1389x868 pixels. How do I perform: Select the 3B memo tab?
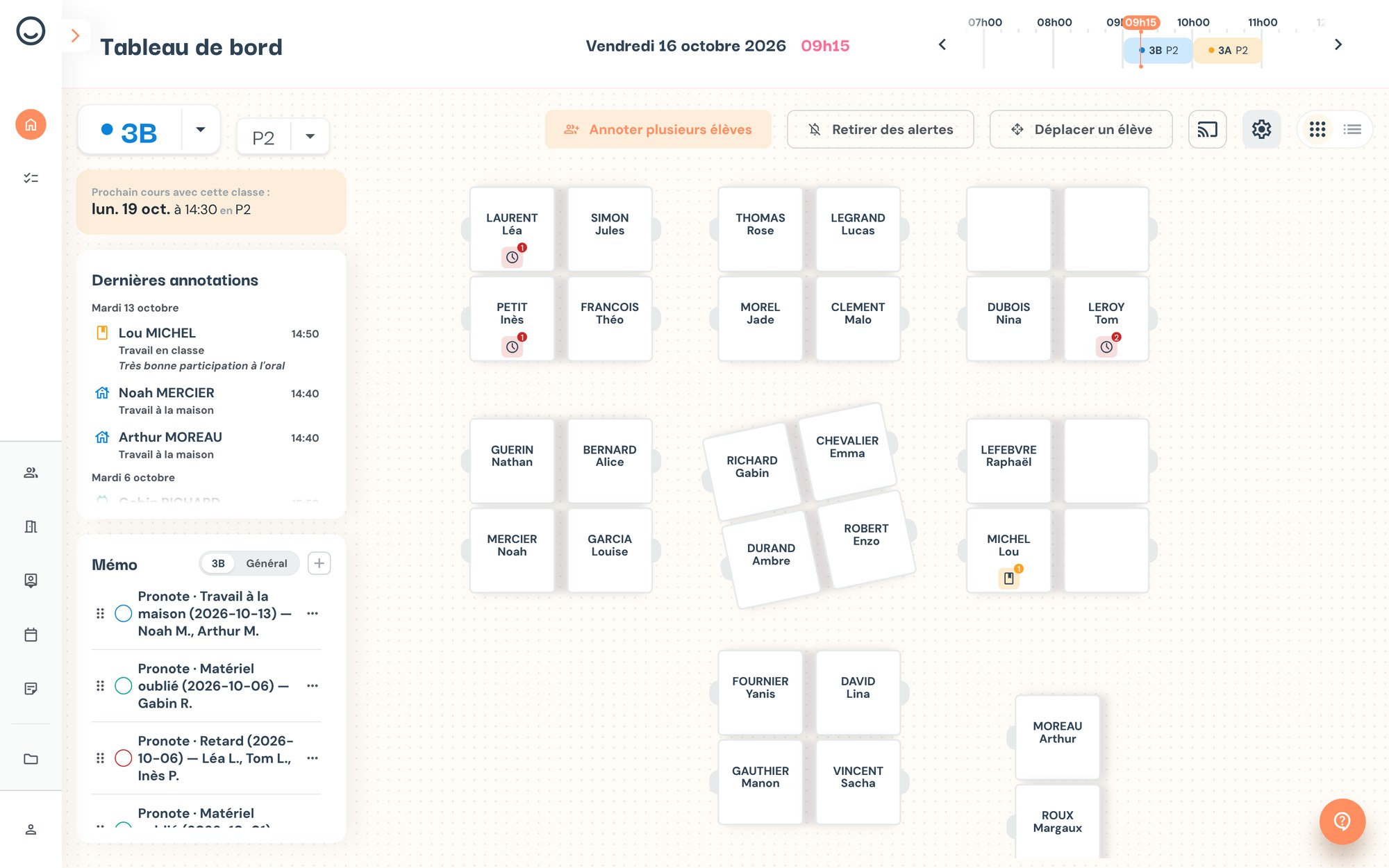pos(218,564)
